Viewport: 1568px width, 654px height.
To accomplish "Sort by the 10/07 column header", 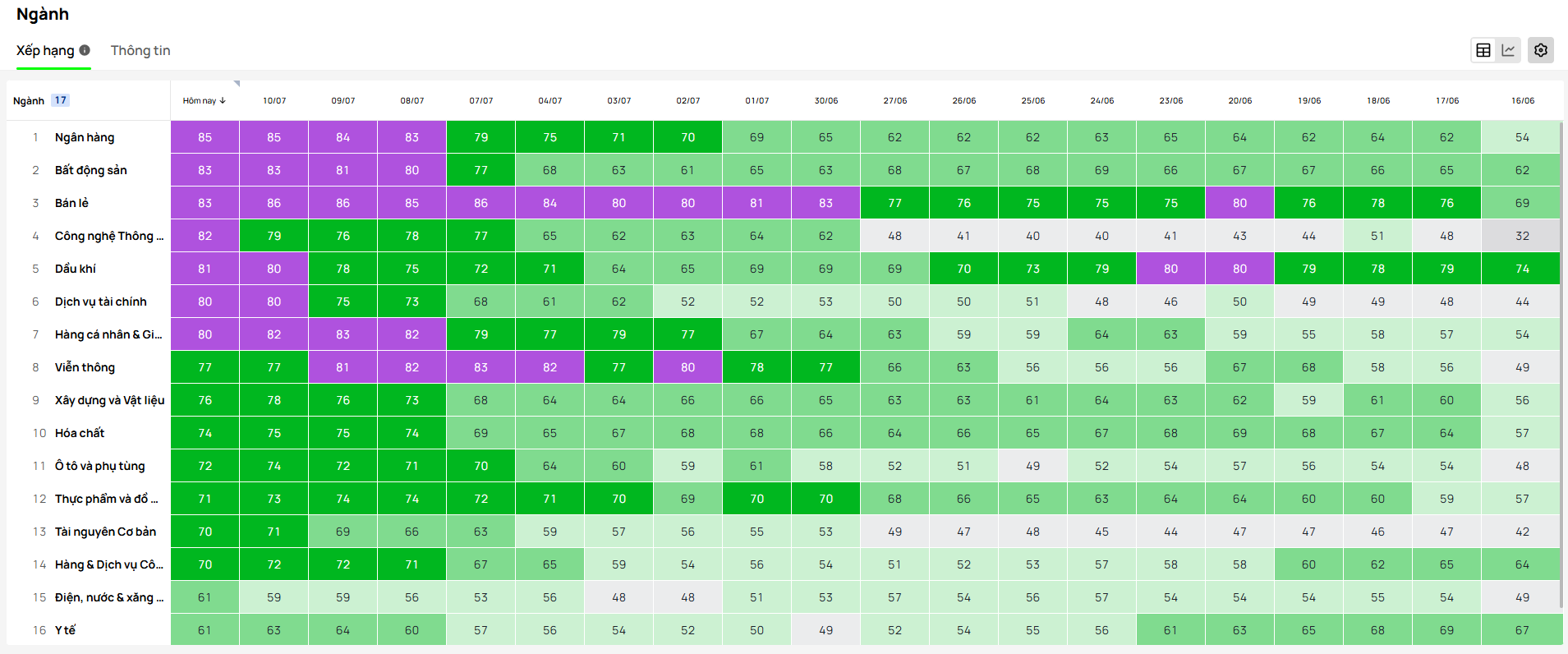I will pos(274,101).
